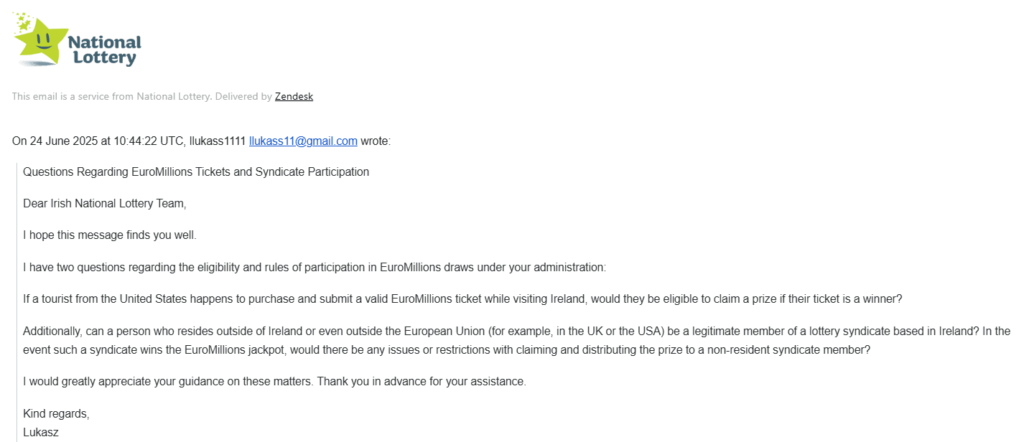
Task: Click the 'I have two questions' paragraph
Action: (x=314, y=267)
